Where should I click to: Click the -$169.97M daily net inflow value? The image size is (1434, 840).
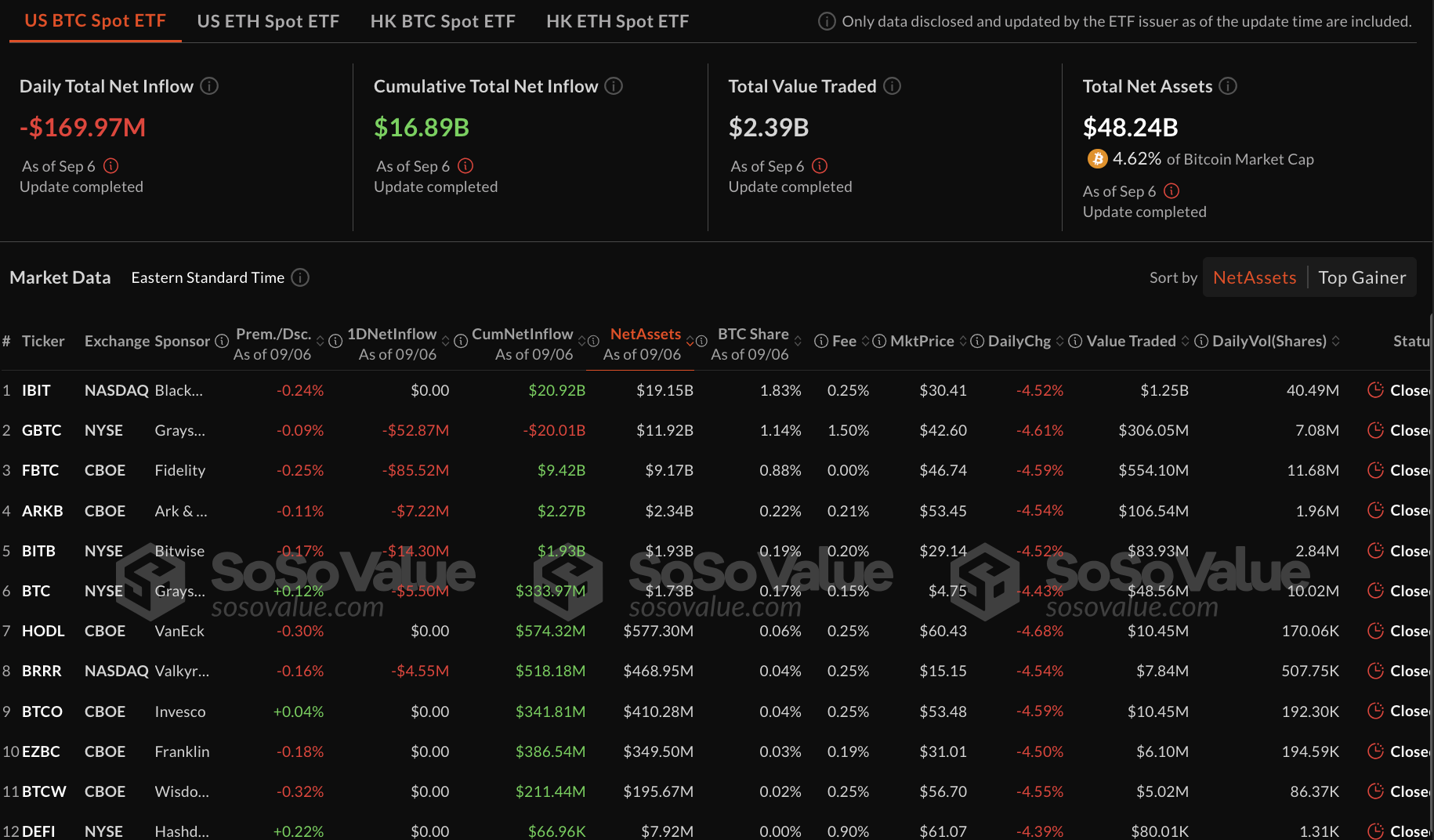click(x=83, y=127)
